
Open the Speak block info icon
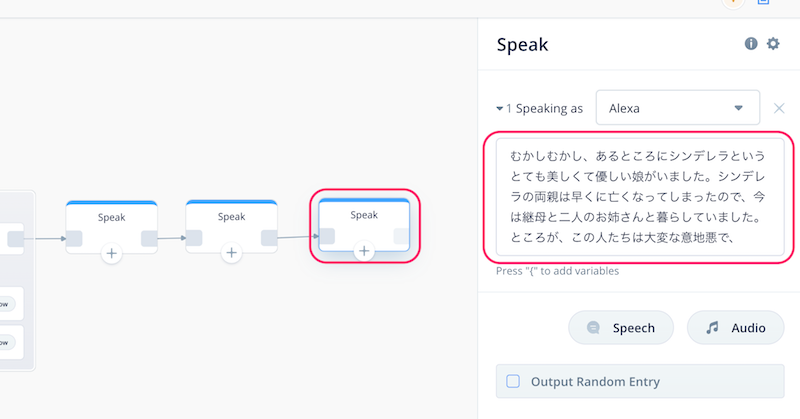tap(751, 44)
